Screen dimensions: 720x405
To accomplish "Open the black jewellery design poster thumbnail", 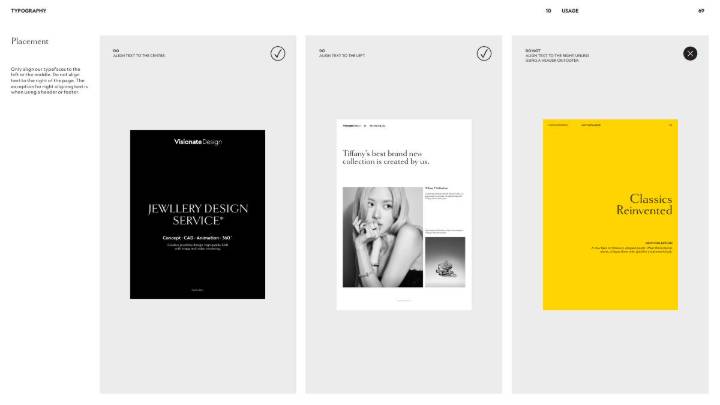I will (197, 214).
